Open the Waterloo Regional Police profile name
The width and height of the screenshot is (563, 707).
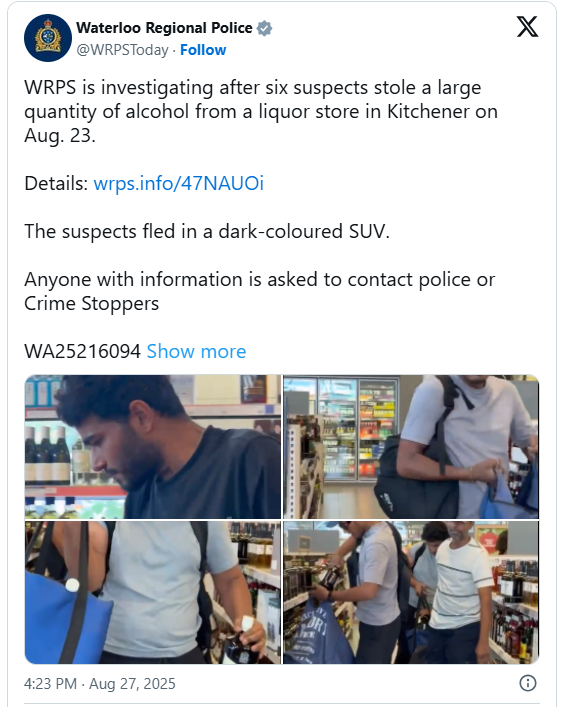(x=164, y=28)
